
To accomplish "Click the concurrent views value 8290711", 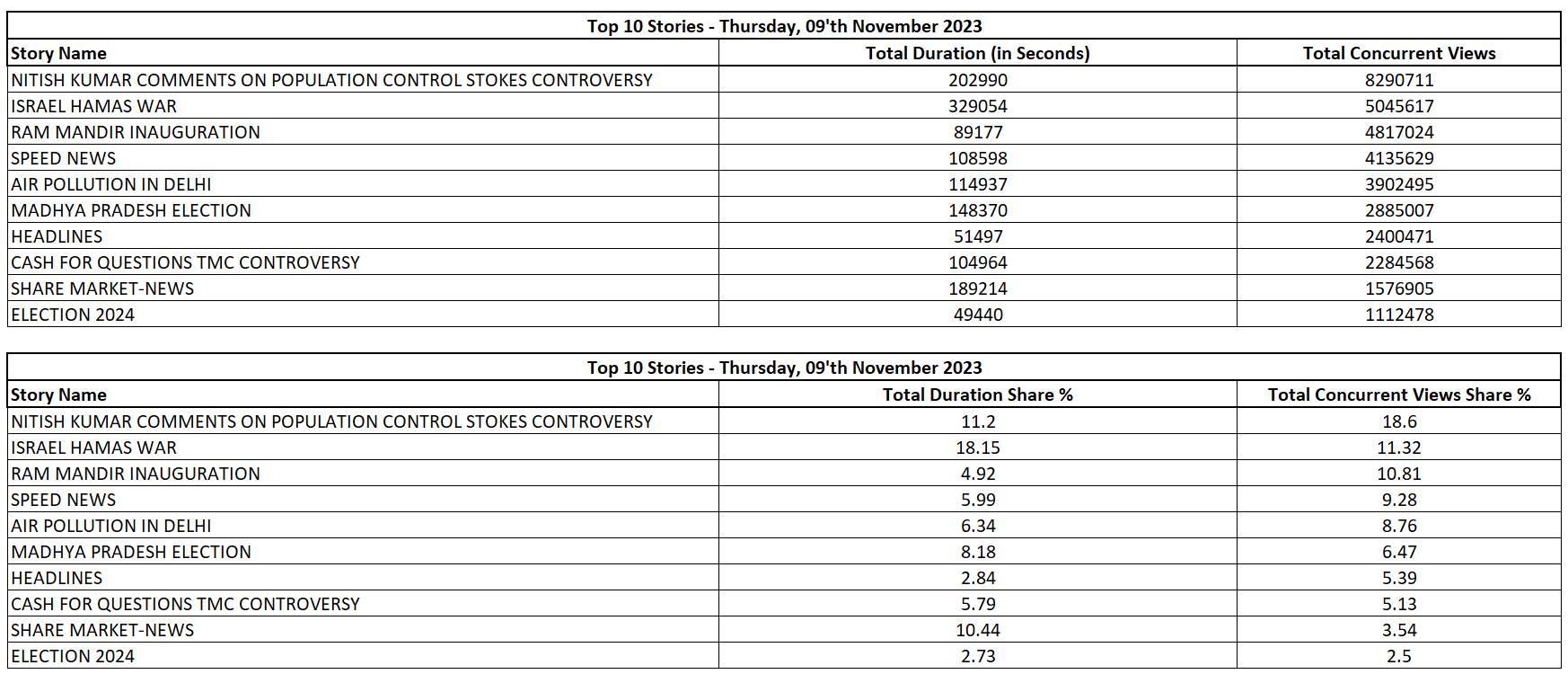I will [x=1398, y=80].
